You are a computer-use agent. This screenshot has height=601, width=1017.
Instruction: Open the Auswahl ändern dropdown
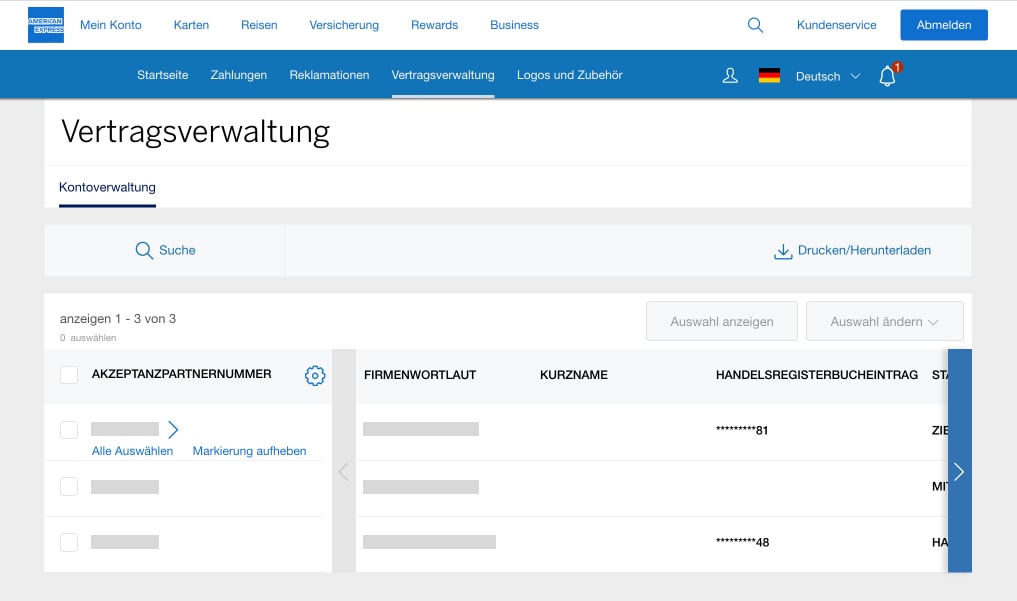(884, 321)
